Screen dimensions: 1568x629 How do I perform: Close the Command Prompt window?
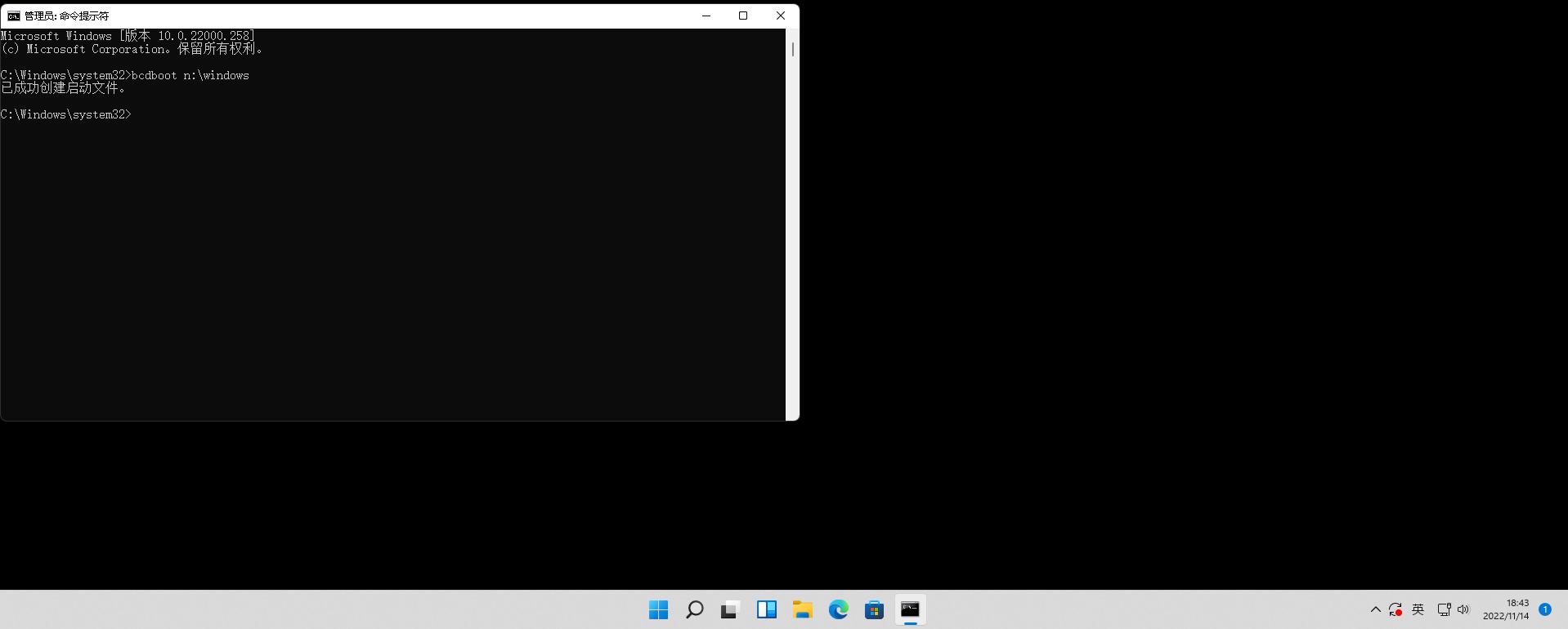click(781, 16)
